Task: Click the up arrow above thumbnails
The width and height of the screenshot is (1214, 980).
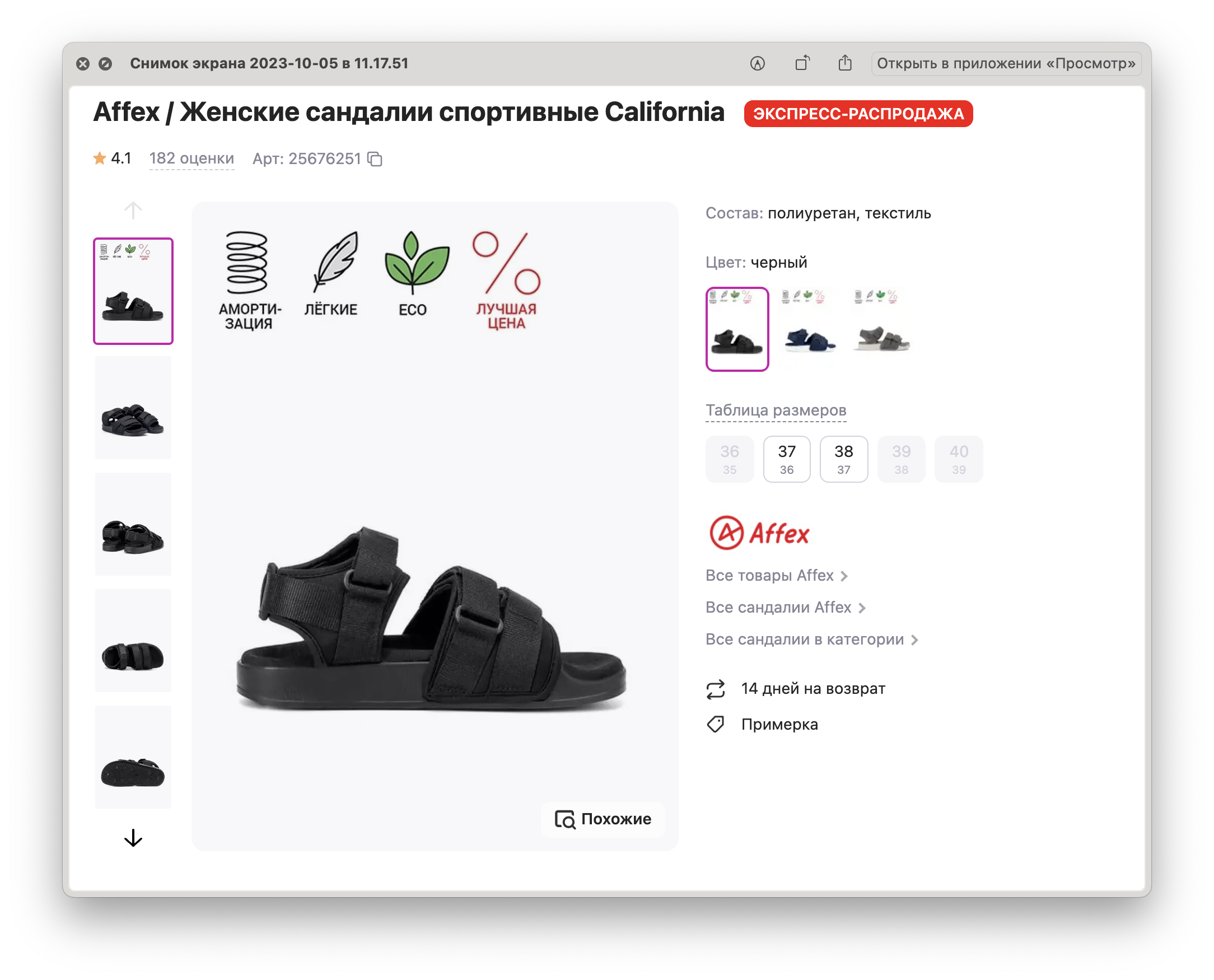Action: click(x=133, y=211)
